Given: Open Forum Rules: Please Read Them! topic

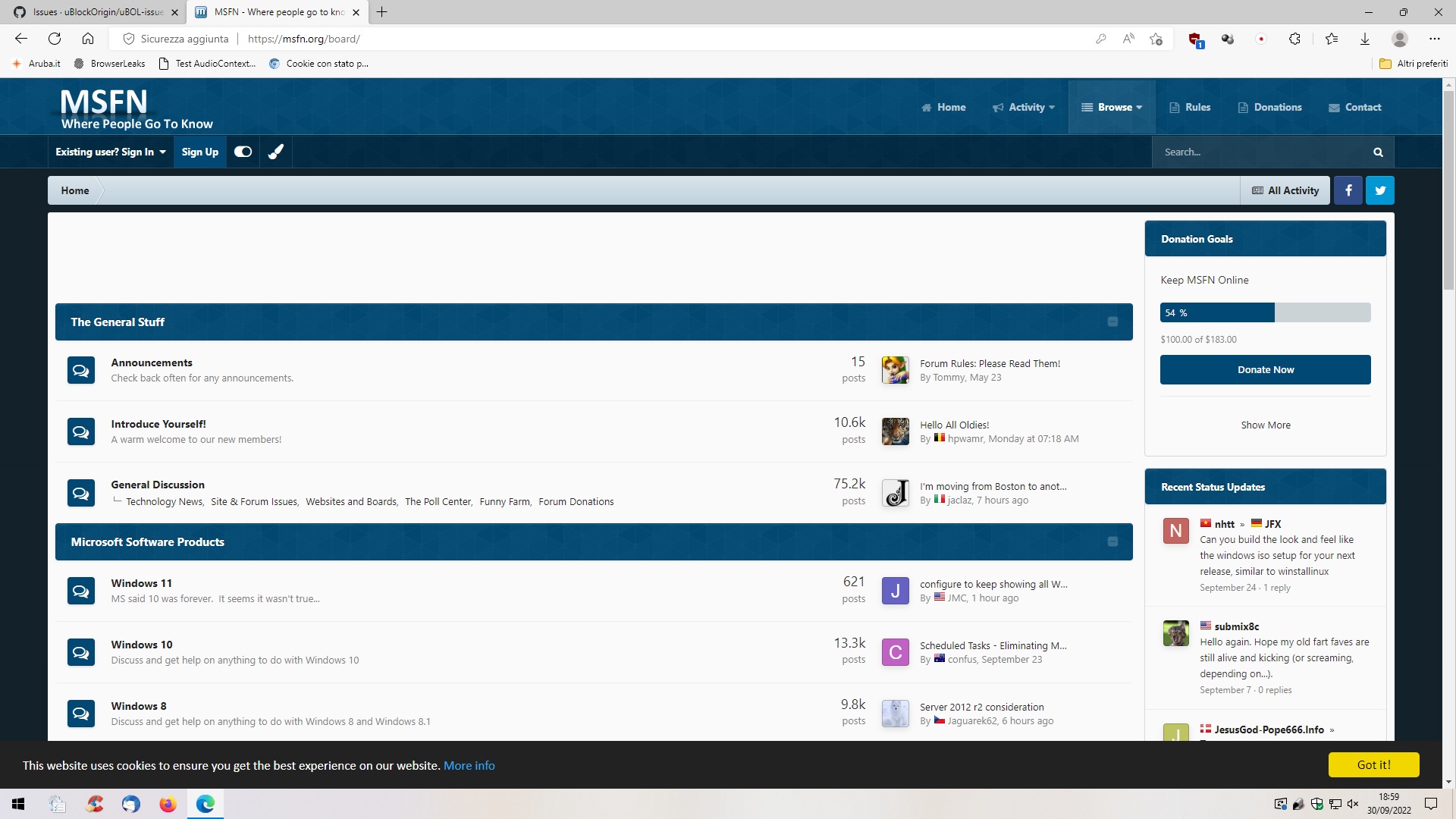Looking at the screenshot, I should (x=990, y=363).
